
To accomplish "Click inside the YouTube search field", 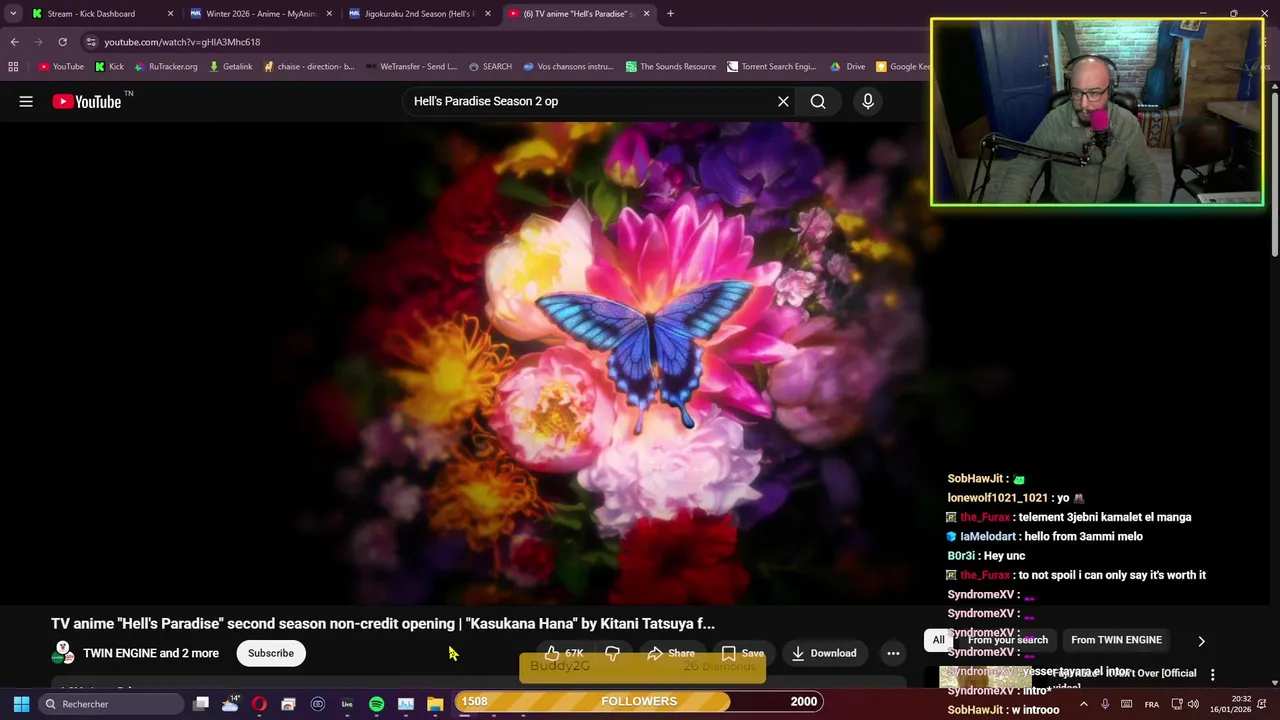I will pos(586,101).
